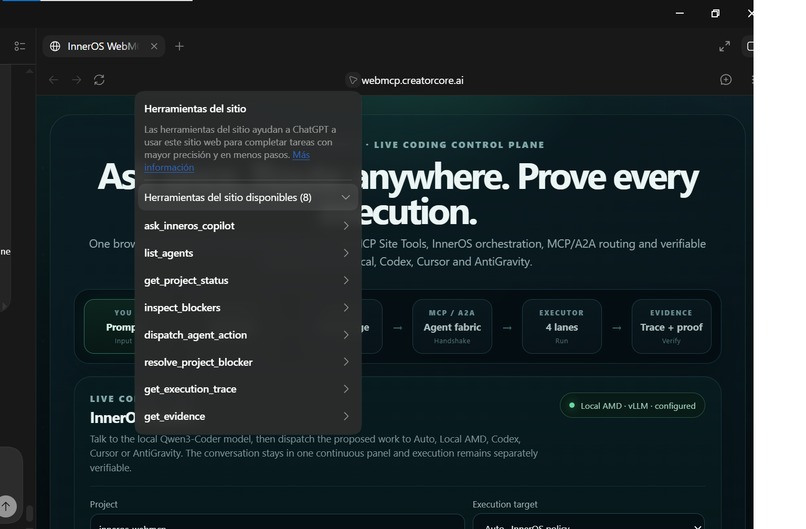This screenshot has width=806, height=529.
Task: Click the 'MCP / A2A Agent fabric' card
Action: (452, 326)
